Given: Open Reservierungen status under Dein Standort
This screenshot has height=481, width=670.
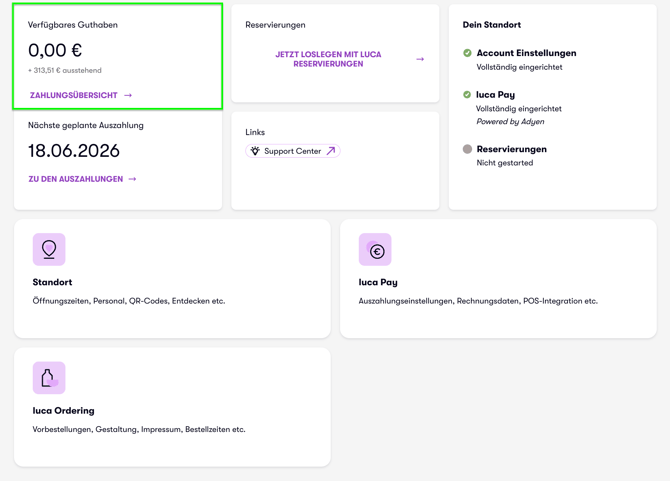Looking at the screenshot, I should (x=511, y=149).
